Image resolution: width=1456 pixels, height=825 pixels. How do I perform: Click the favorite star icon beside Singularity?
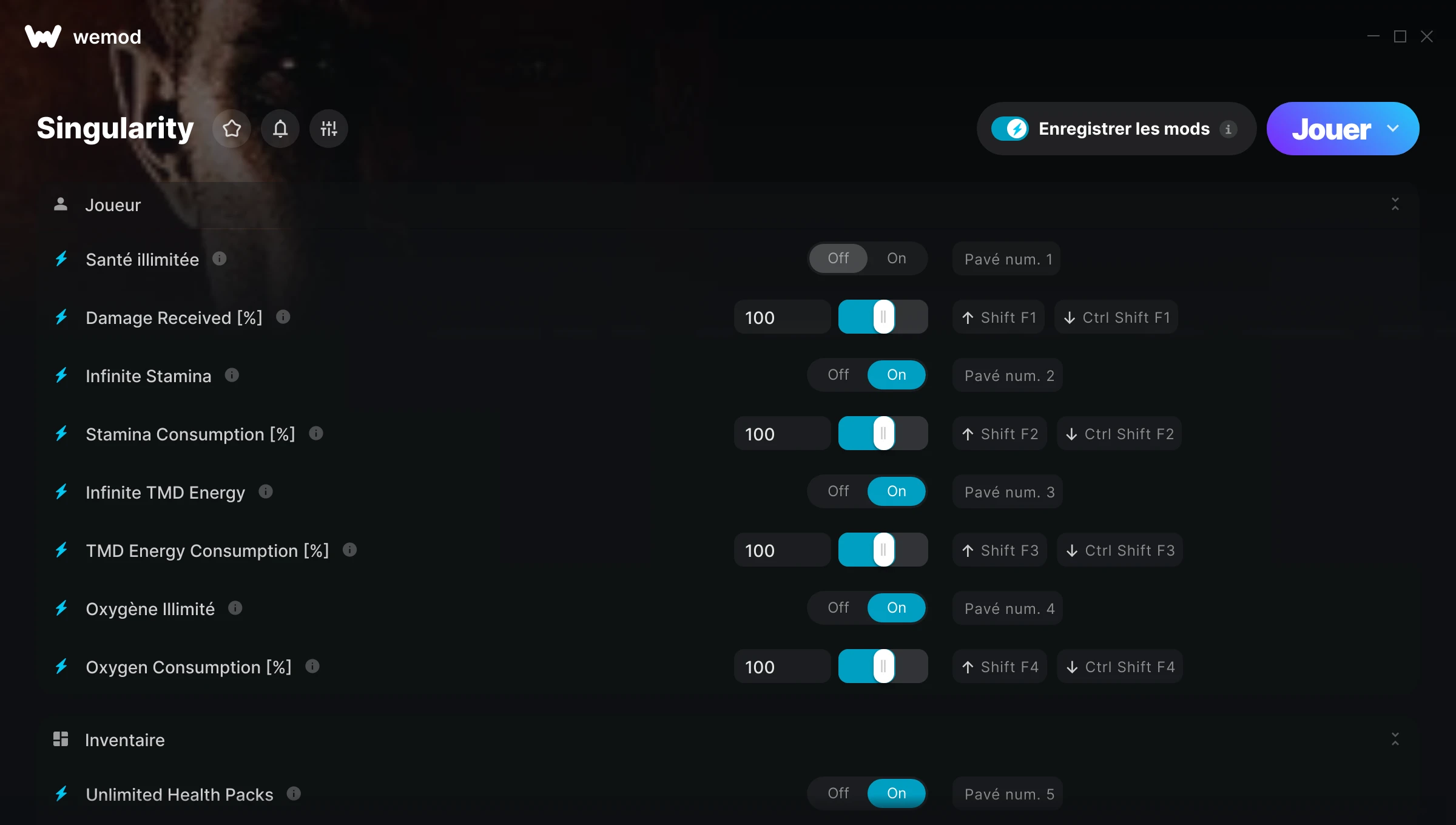tap(232, 129)
